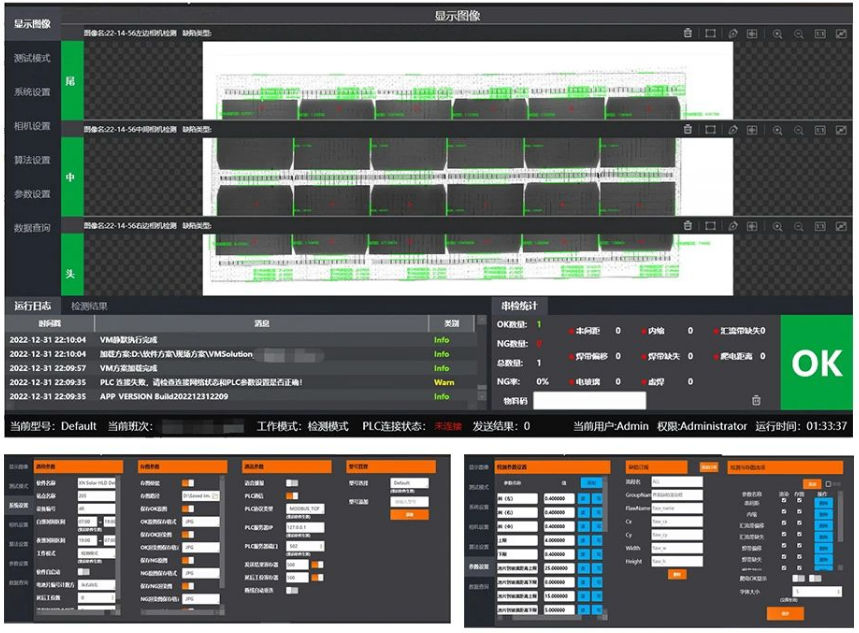Clear statistics with trash icon near OK

[756, 400]
